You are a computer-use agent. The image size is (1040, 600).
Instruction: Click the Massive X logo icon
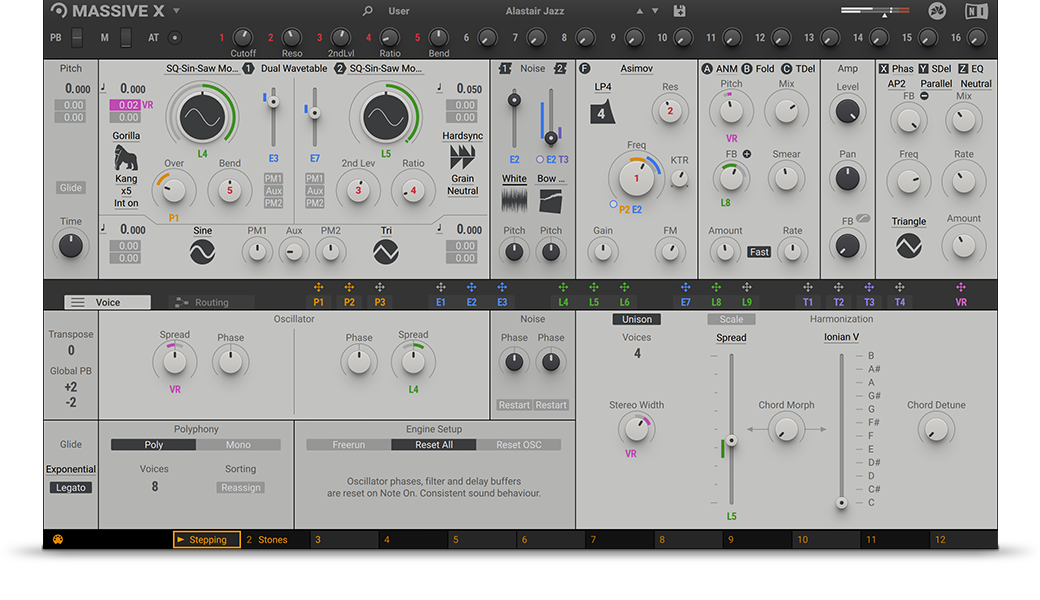(59, 10)
